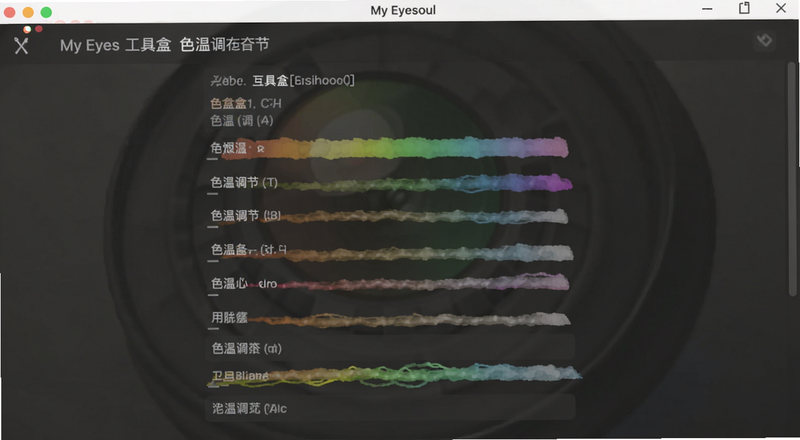
Task: Click the red close traffic light button
Action: 9,12
